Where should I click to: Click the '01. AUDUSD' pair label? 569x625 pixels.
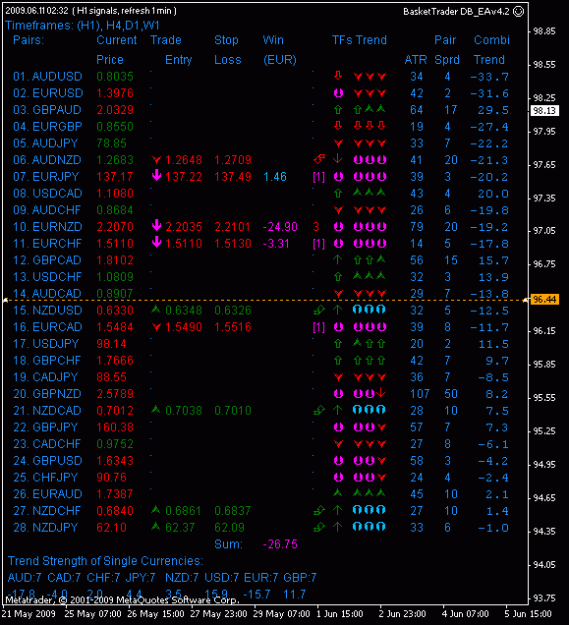pos(47,76)
